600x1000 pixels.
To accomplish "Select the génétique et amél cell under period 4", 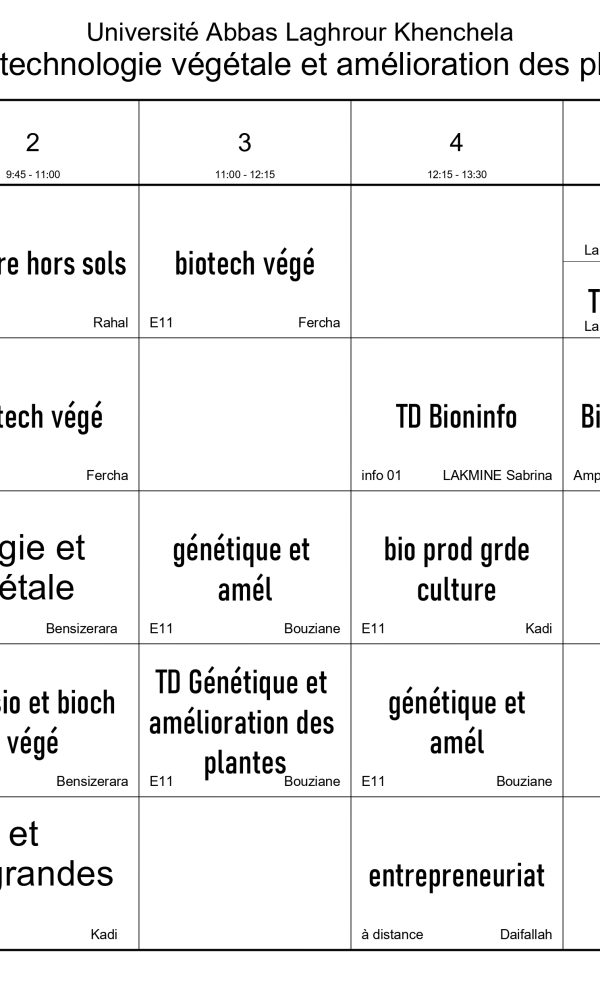I will [457, 722].
